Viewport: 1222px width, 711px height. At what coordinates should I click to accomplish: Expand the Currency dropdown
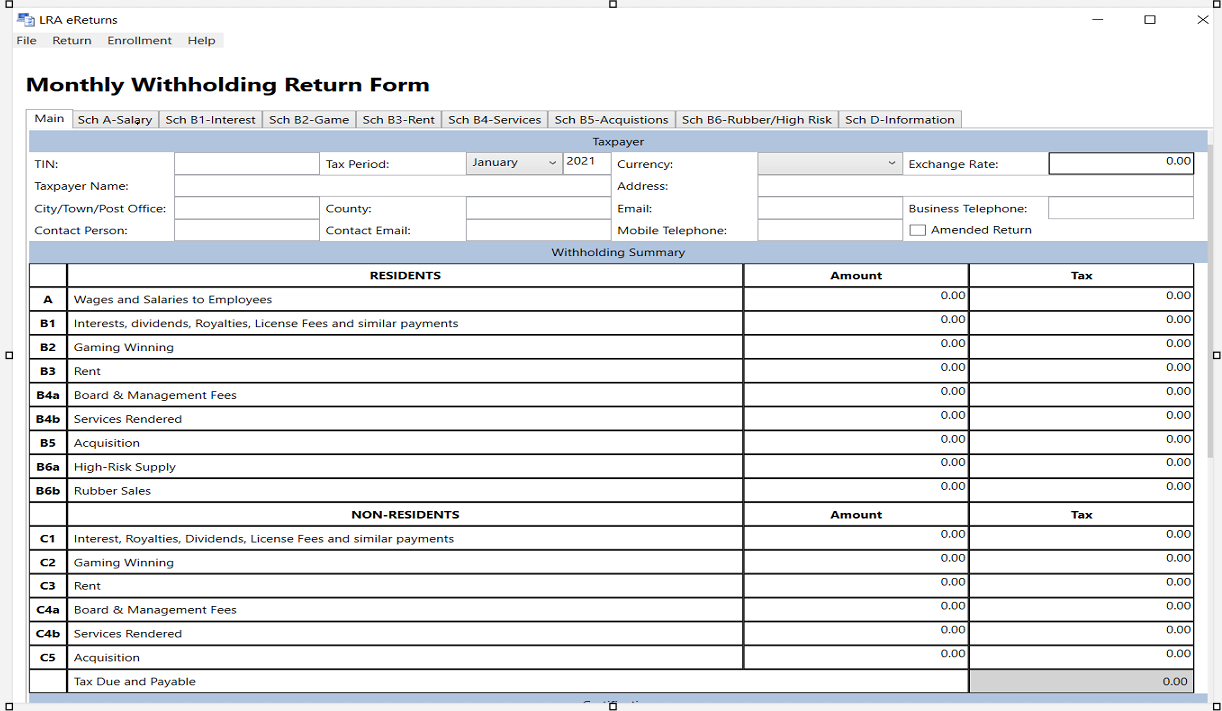[x=830, y=163]
